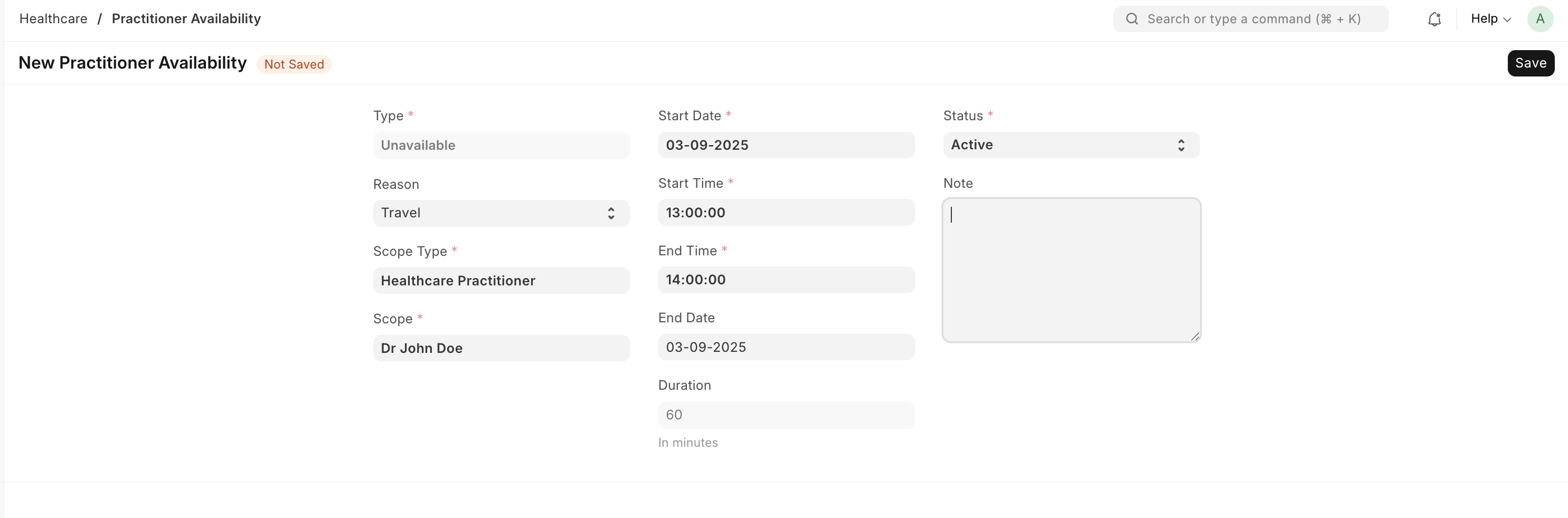Click the Scope field Dr John Doe
Image resolution: width=1568 pixels, height=518 pixels.
click(501, 348)
